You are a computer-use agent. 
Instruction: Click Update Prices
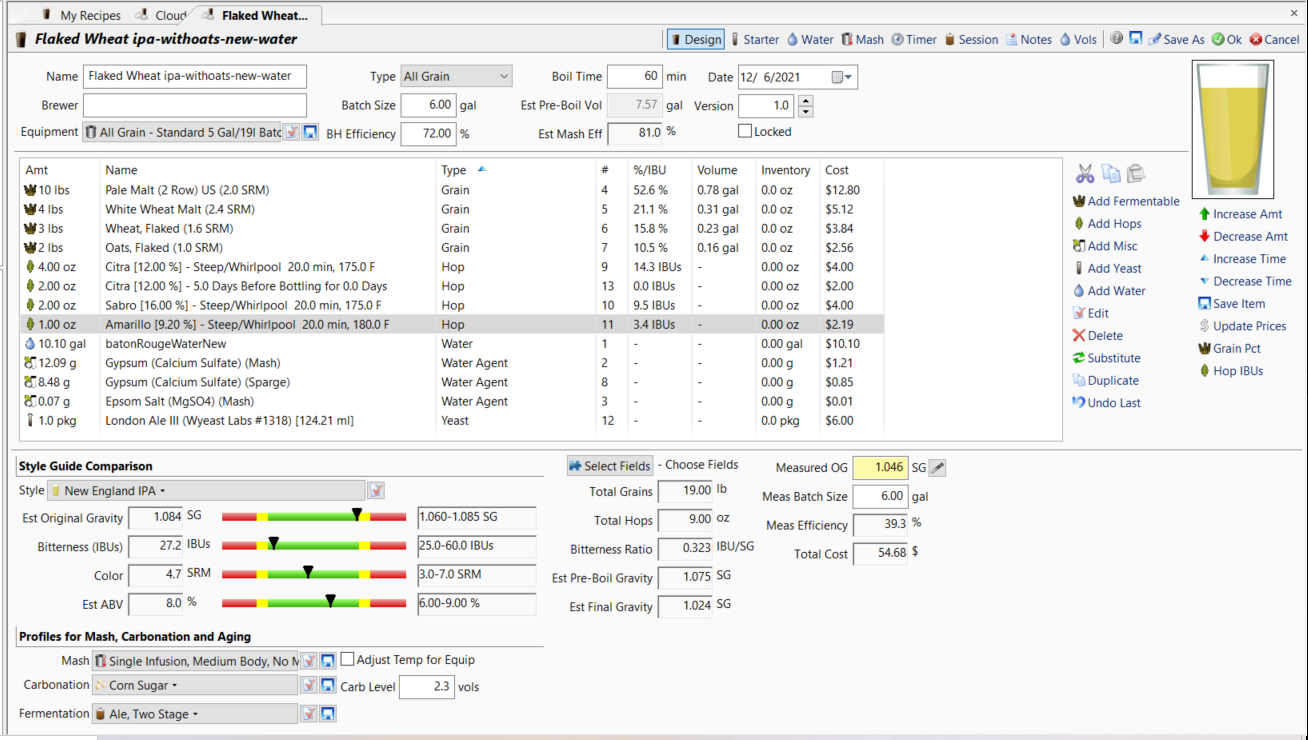coord(1242,326)
